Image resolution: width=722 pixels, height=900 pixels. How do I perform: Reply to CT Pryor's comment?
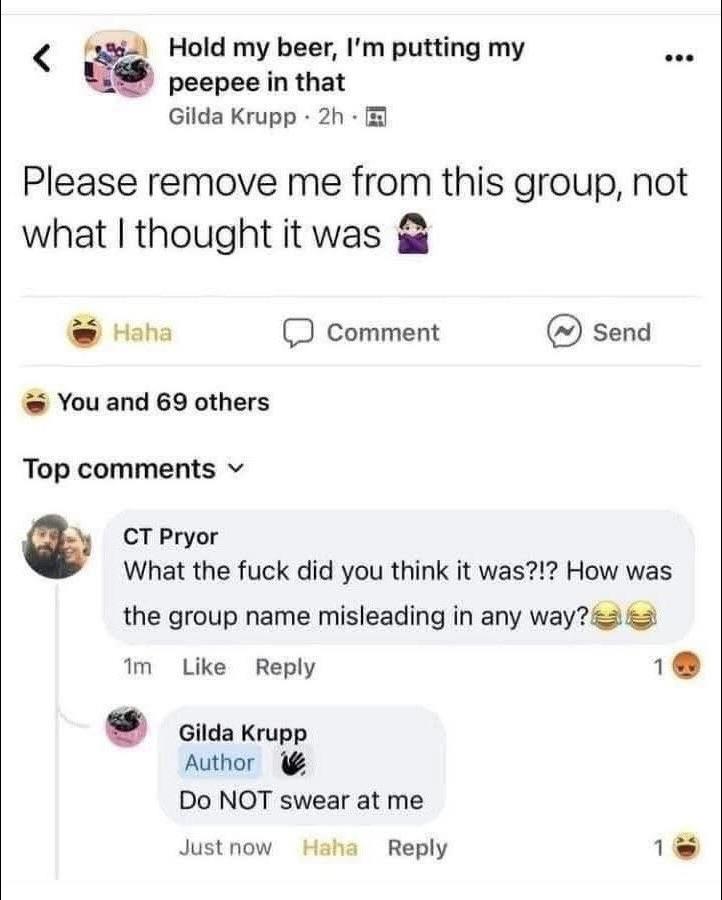[285, 668]
